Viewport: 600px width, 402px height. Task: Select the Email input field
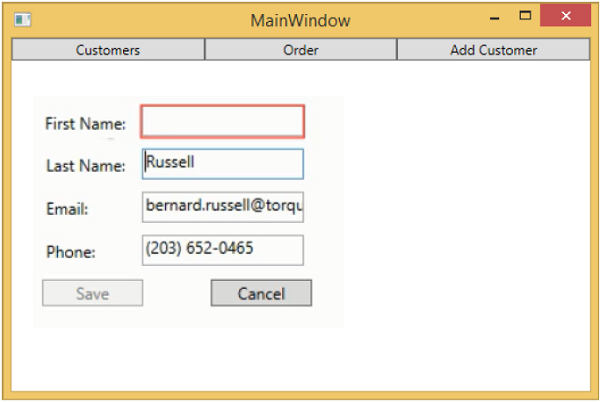coord(222,207)
